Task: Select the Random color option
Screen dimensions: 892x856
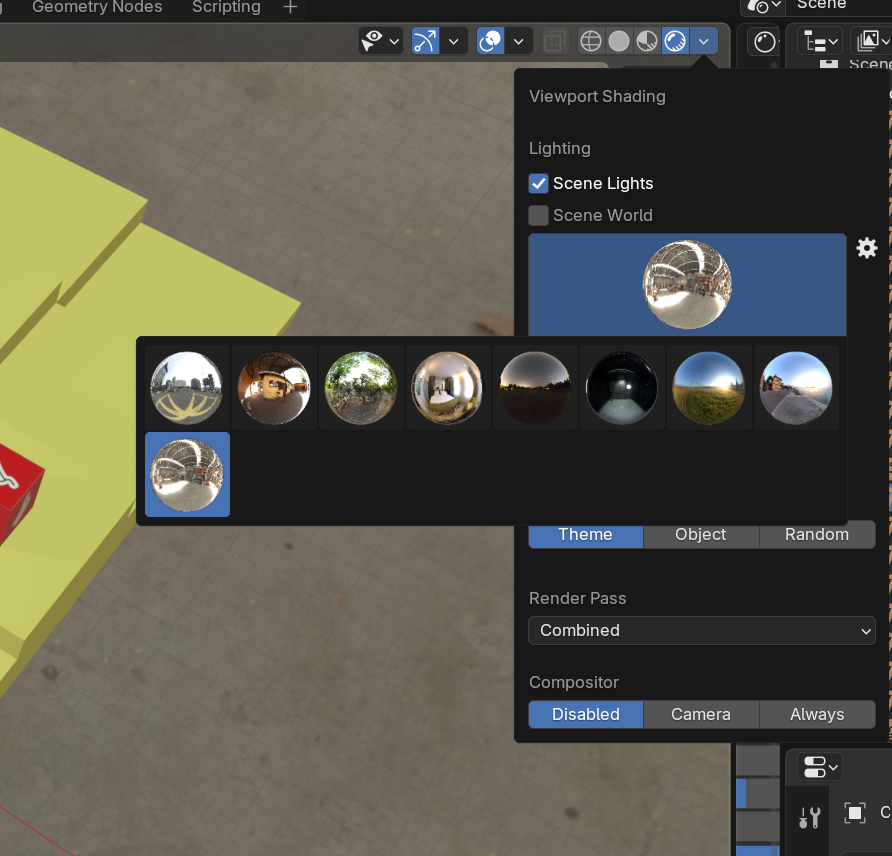Action: [x=817, y=534]
